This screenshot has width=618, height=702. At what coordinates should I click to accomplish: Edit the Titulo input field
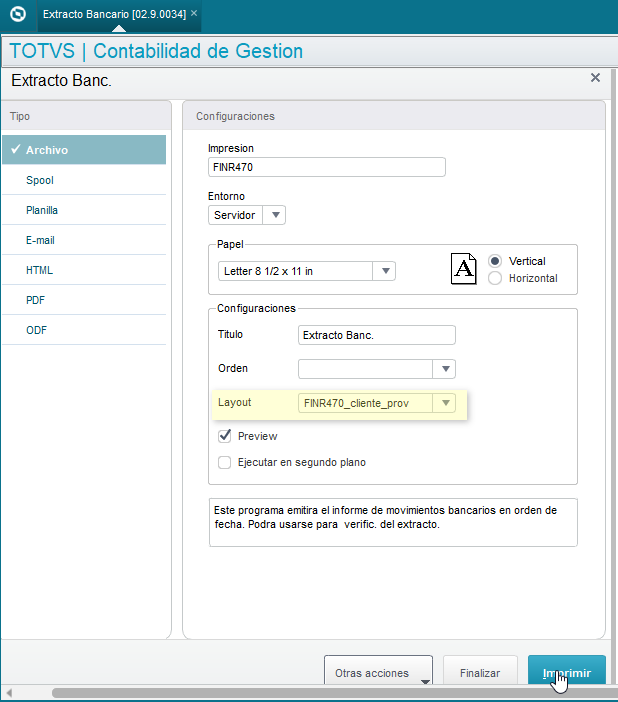click(377, 335)
